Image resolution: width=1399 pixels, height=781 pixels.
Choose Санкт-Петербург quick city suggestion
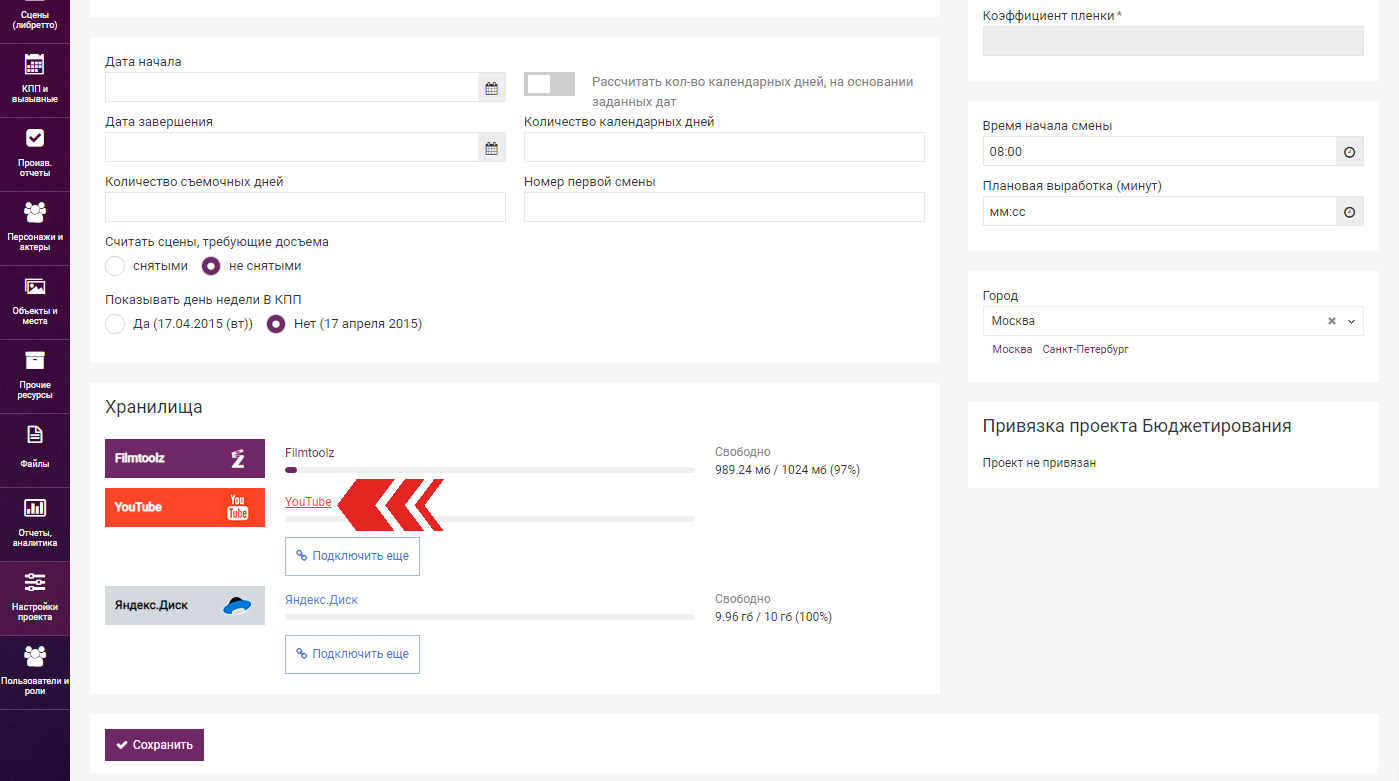point(1085,350)
